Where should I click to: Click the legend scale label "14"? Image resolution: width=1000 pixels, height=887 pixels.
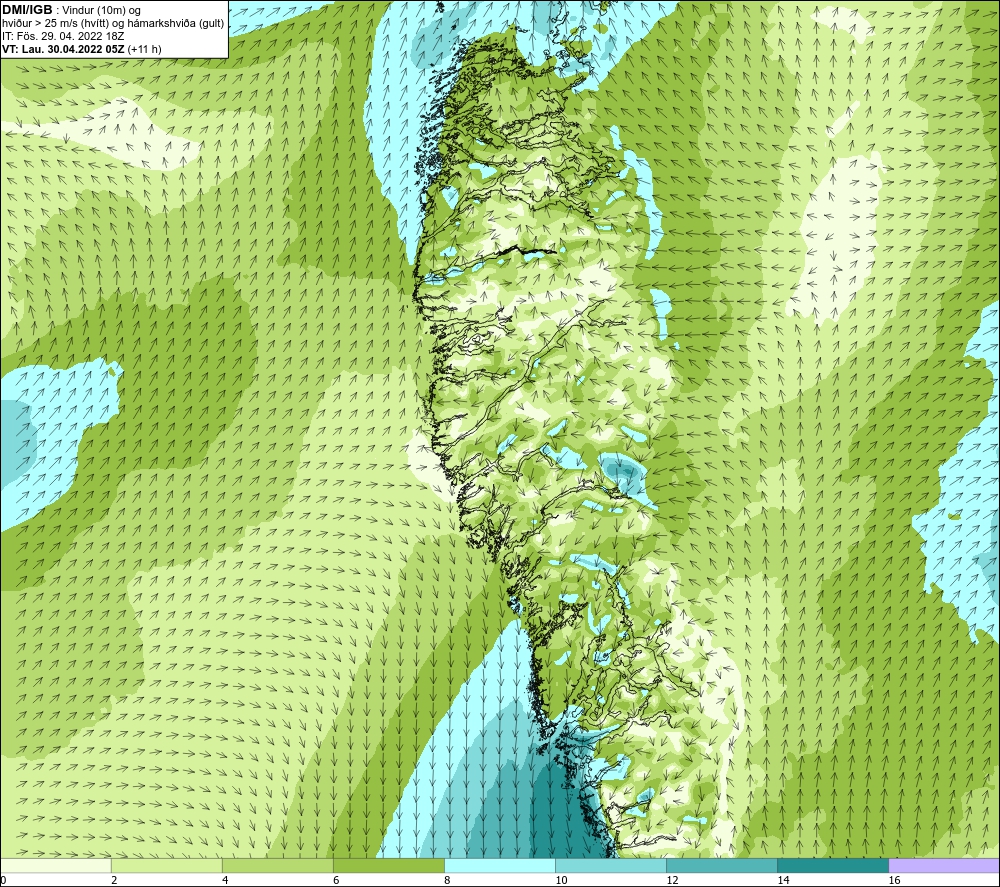(x=783, y=880)
